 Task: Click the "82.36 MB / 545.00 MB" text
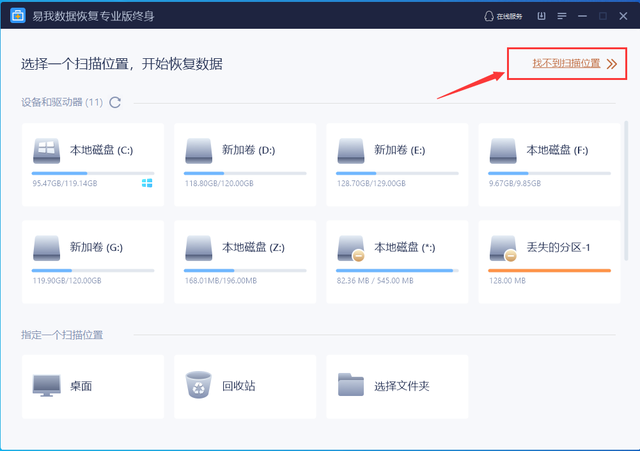click(375, 280)
